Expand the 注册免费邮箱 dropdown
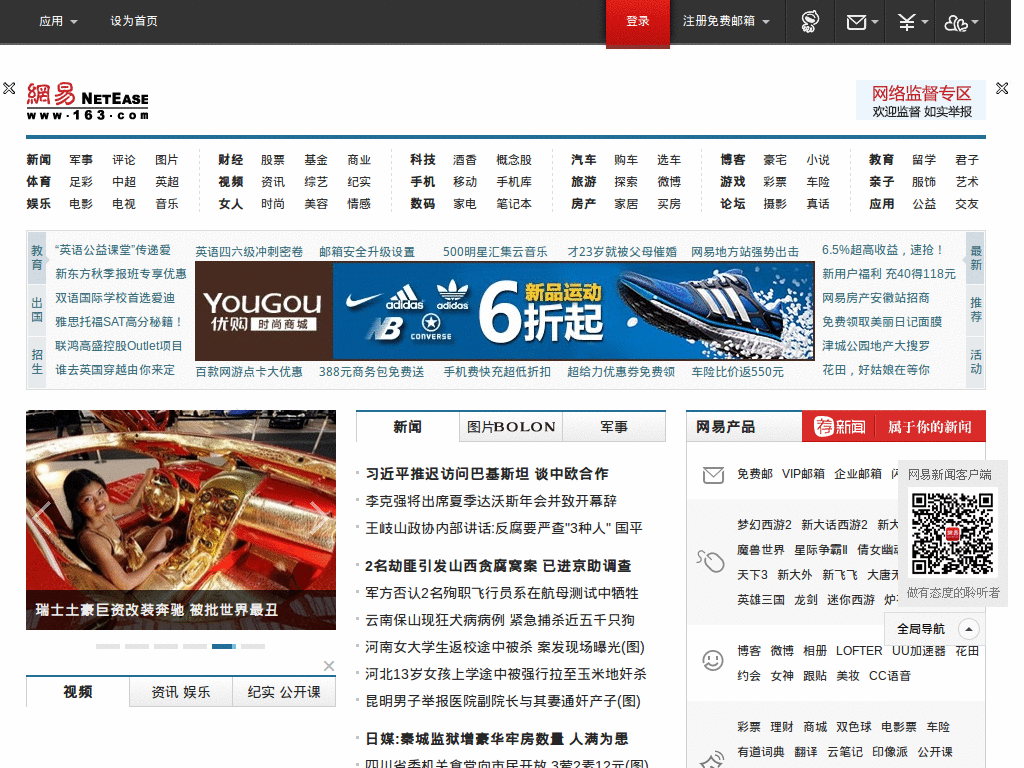1024x768 pixels. [726, 21]
